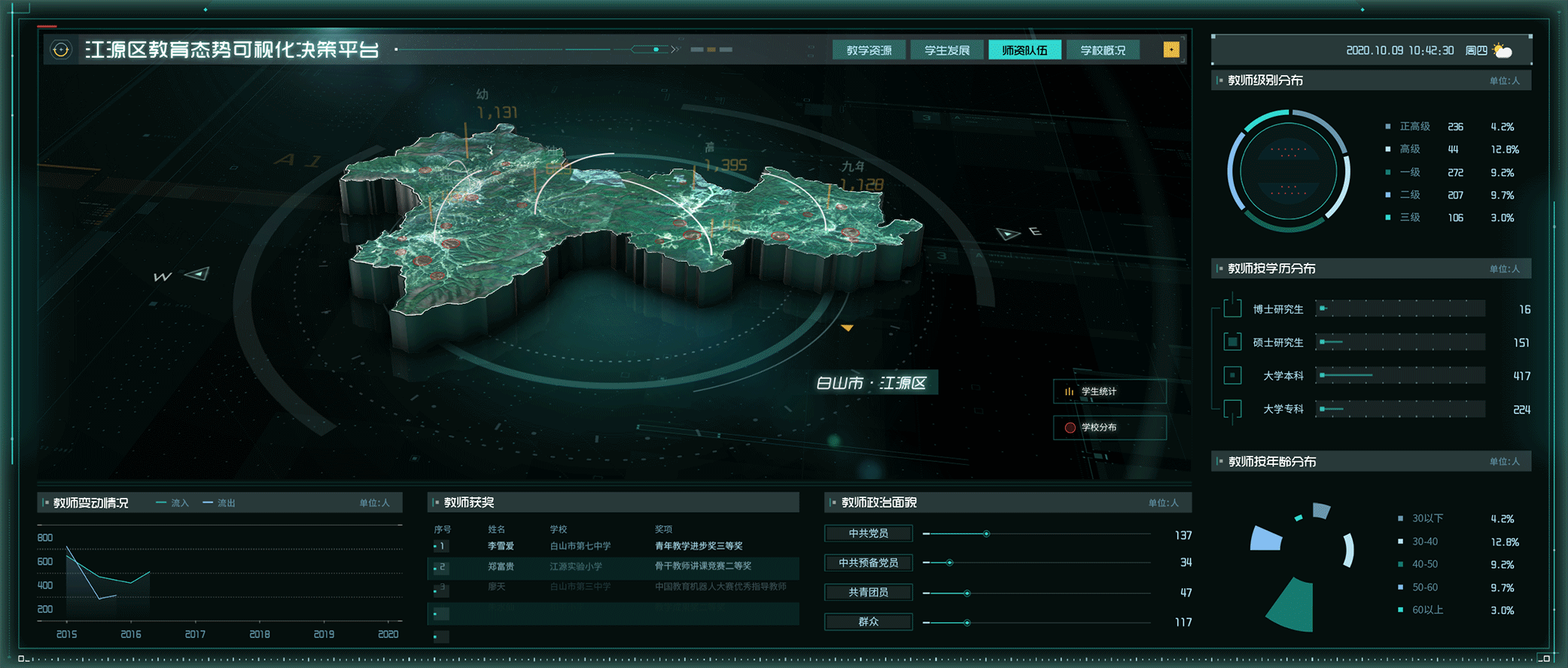
Task: Click the 幼 1,131 map data label
Action: click(497, 104)
